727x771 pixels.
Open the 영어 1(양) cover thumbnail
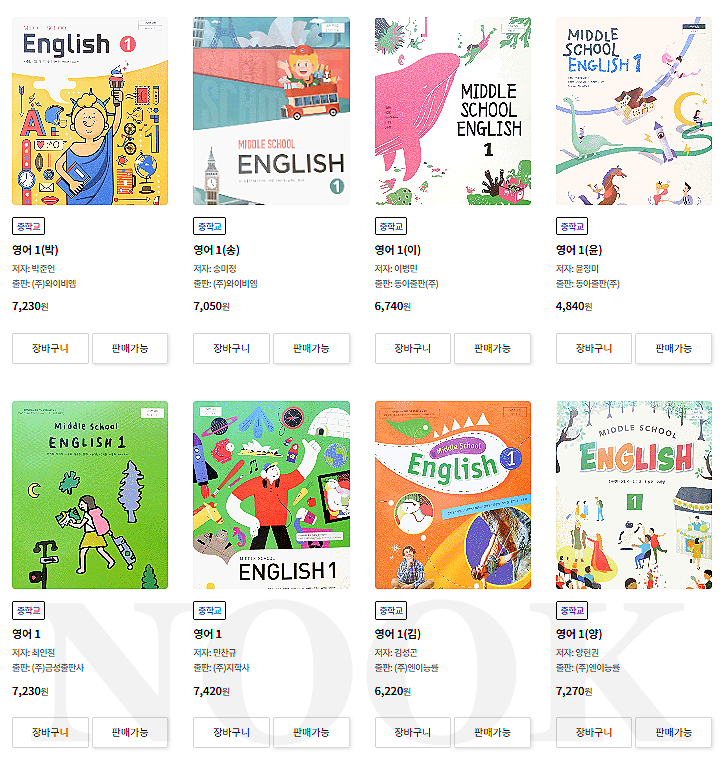(x=634, y=495)
